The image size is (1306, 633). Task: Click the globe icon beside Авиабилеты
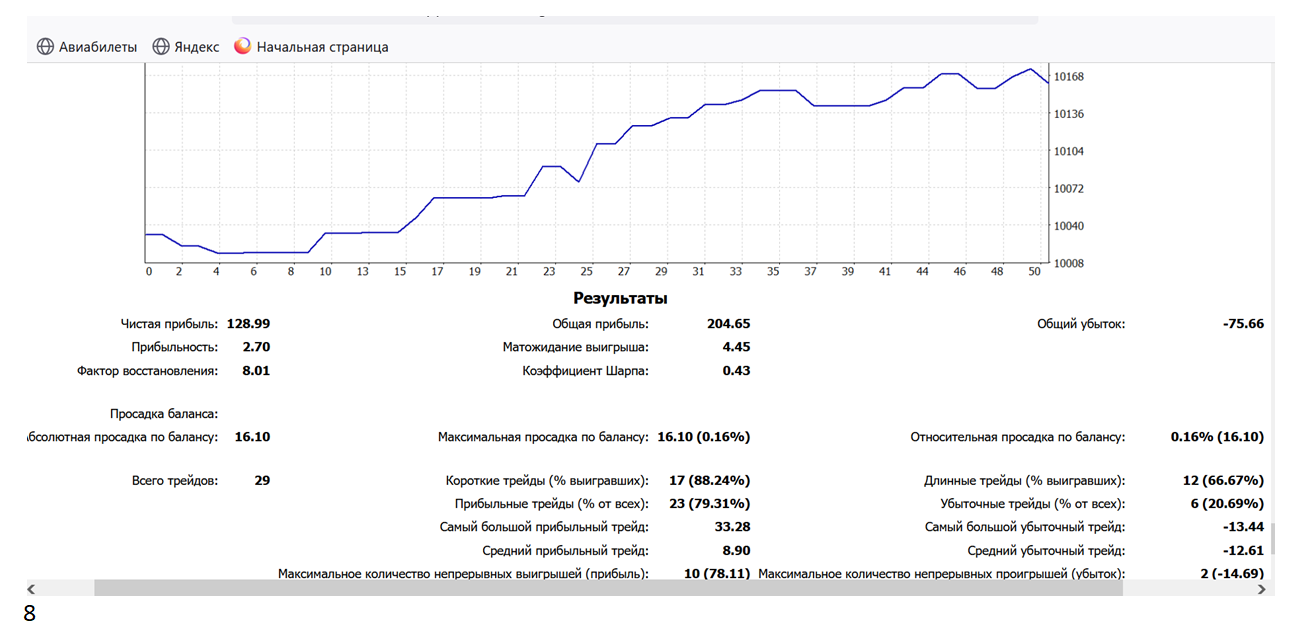click(x=45, y=47)
